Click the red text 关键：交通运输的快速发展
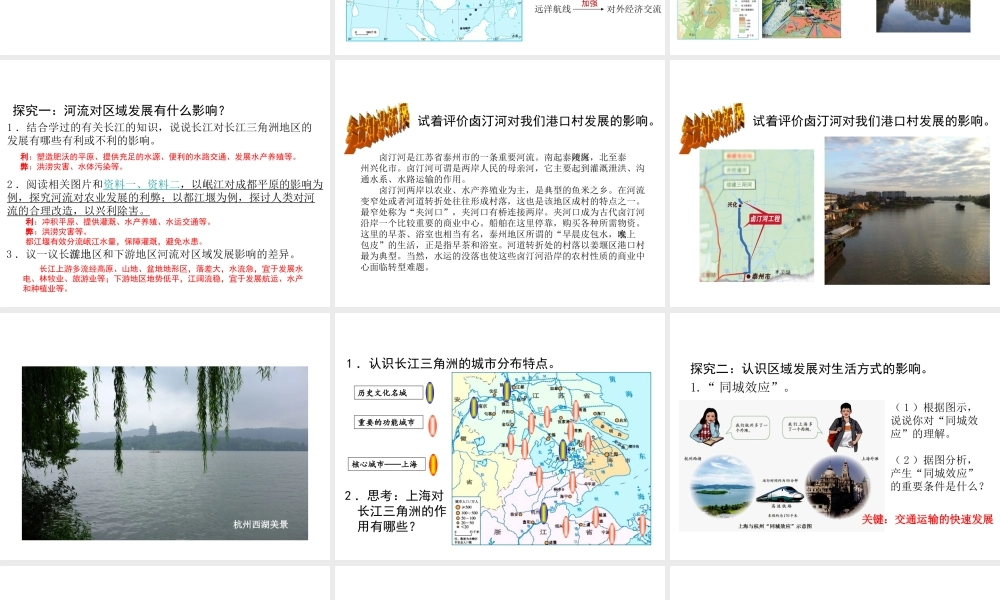Screen dimensions: 1000x600 [x=927, y=519]
